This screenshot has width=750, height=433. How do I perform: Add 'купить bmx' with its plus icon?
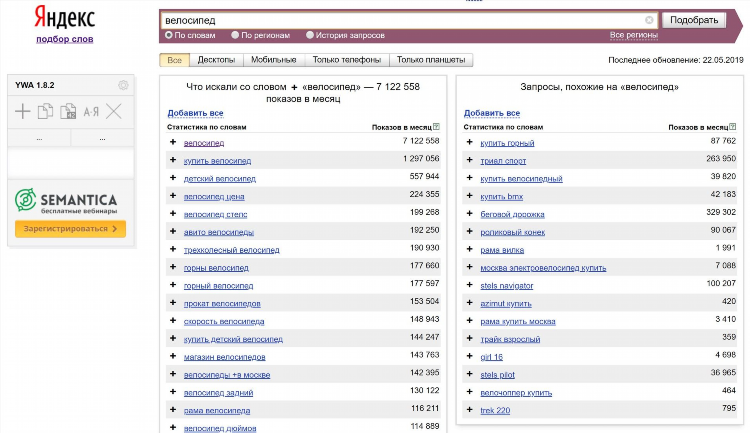[x=470, y=196]
